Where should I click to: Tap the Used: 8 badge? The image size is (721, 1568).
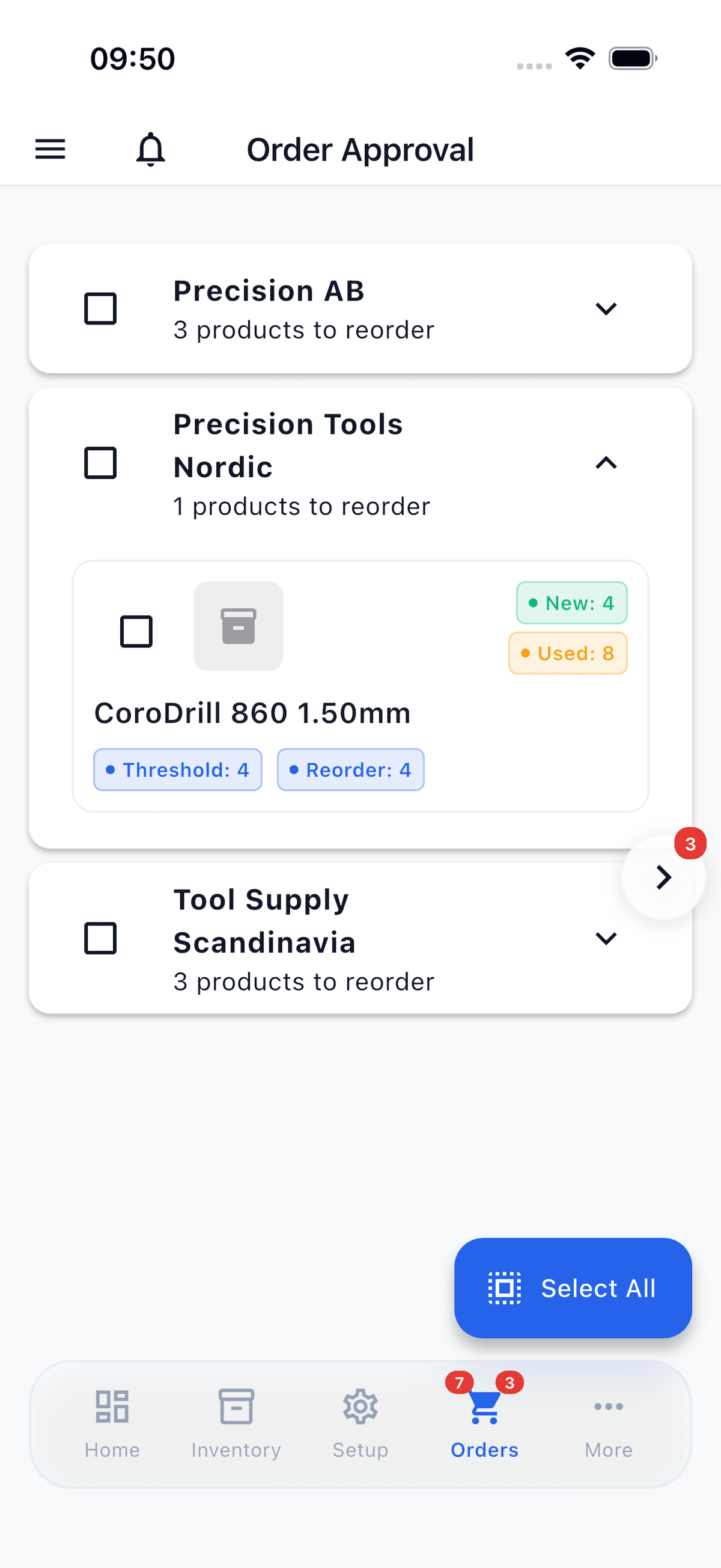click(568, 653)
